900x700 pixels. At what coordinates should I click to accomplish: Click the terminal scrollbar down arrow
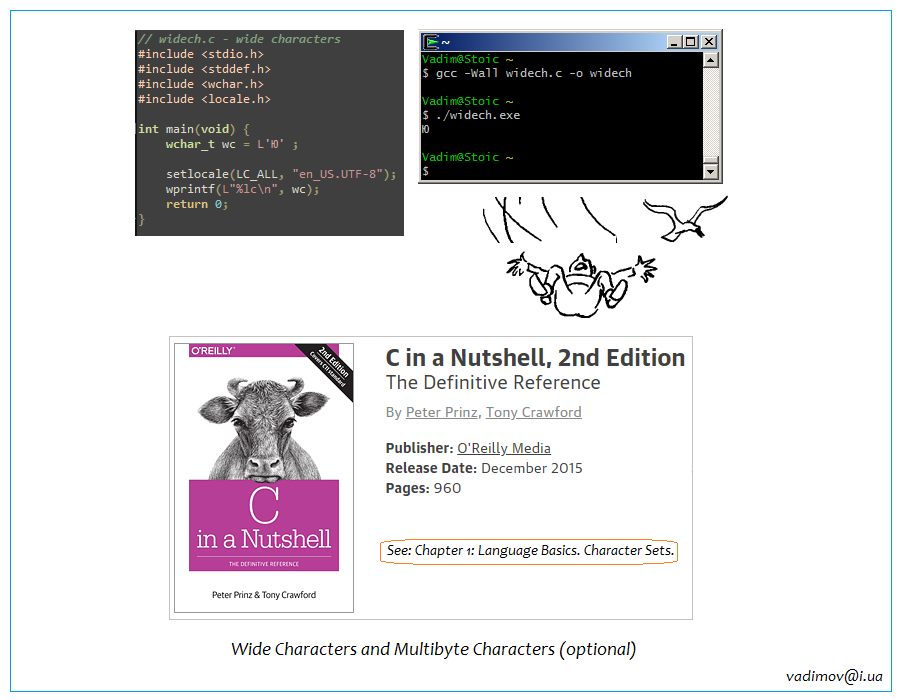tap(711, 172)
